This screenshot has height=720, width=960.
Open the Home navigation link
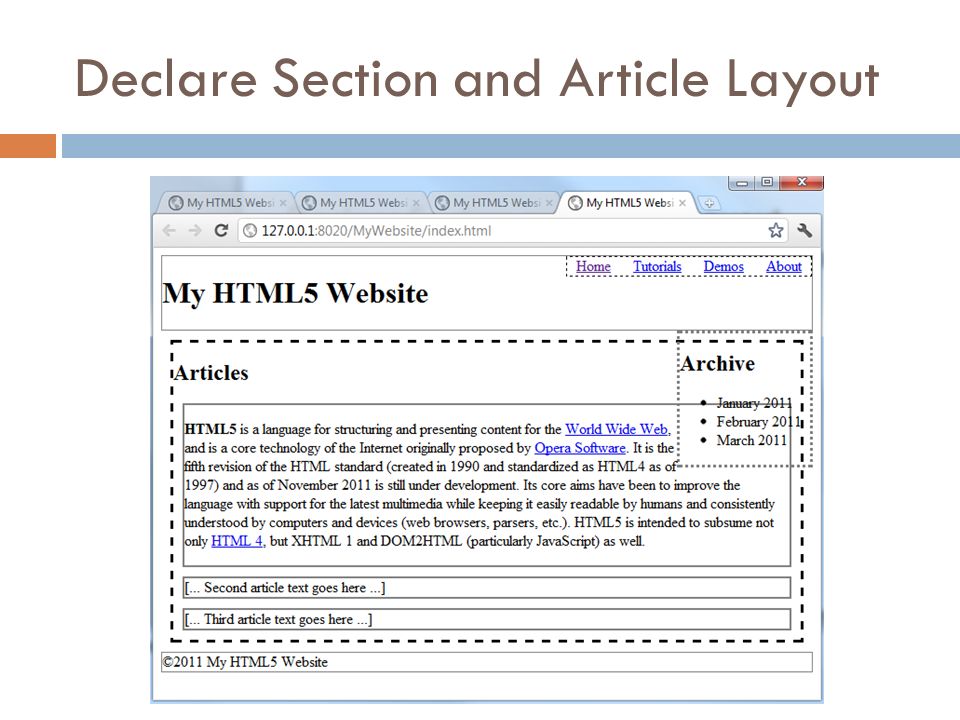593,266
